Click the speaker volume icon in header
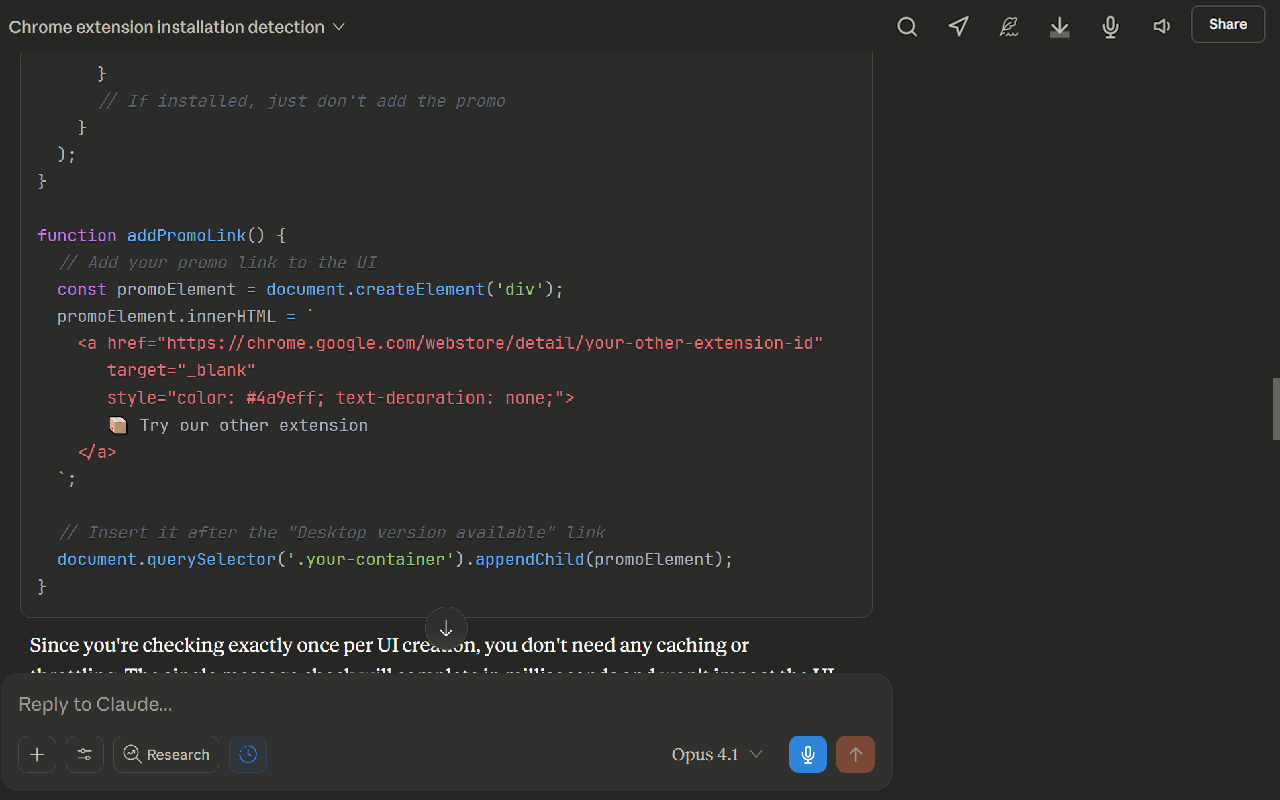Viewport: 1280px width, 800px height. [x=1161, y=27]
